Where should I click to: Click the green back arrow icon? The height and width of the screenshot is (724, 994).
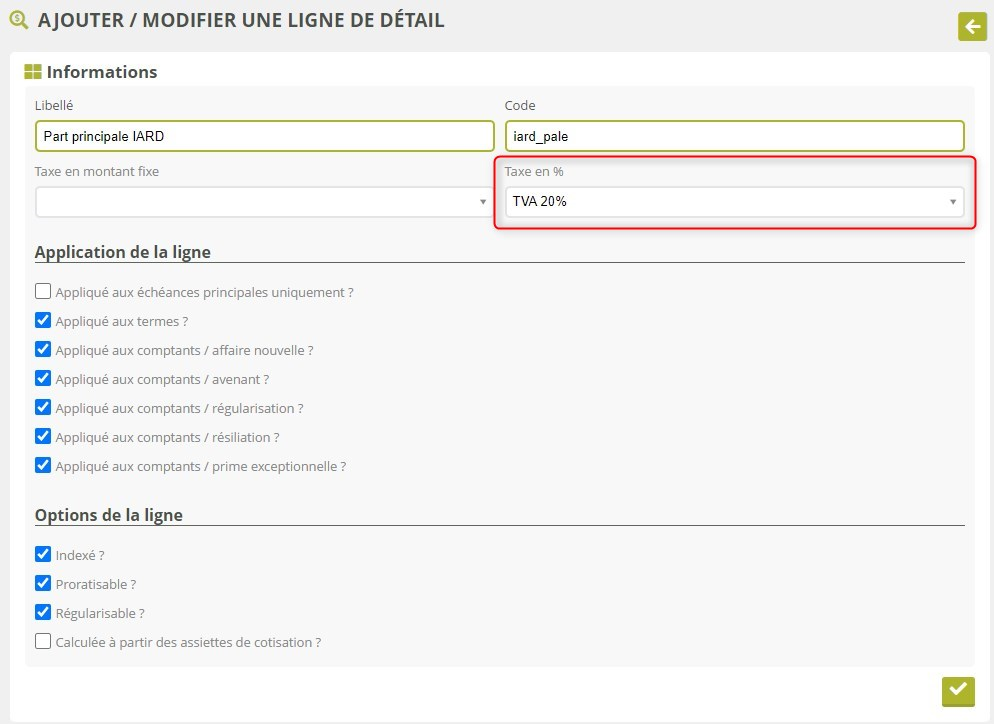pos(972,26)
